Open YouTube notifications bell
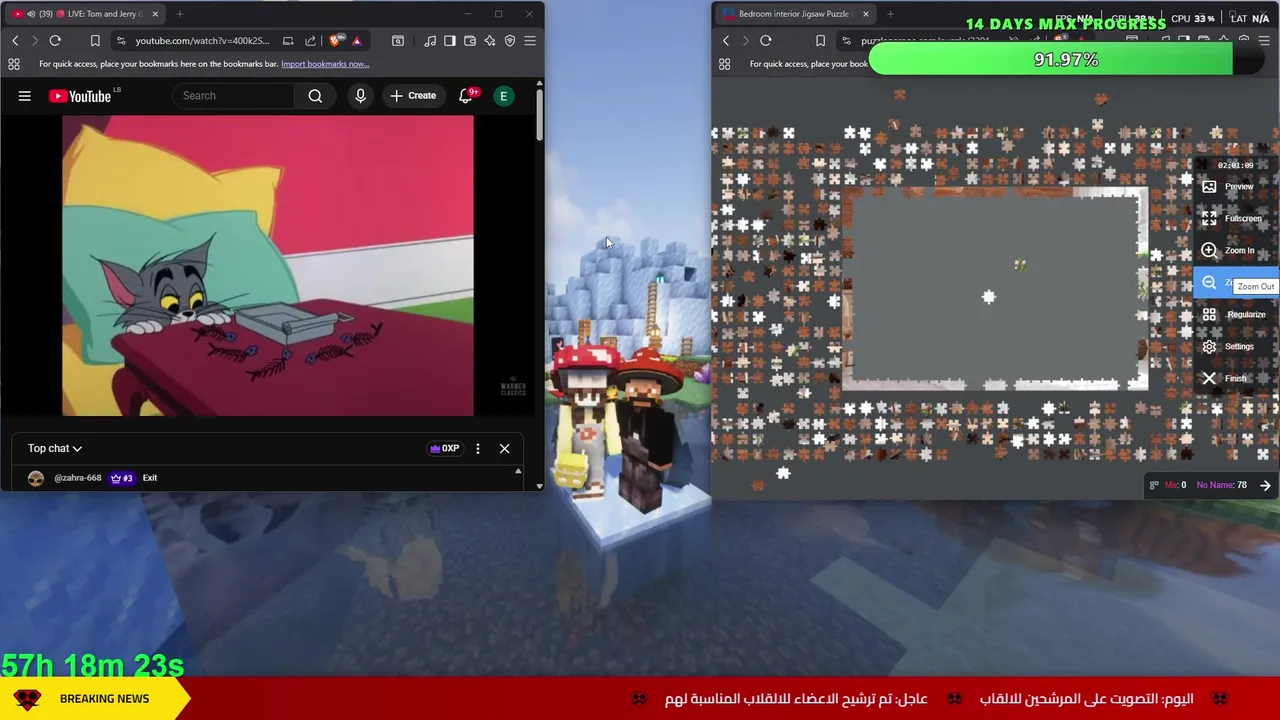 click(x=466, y=96)
